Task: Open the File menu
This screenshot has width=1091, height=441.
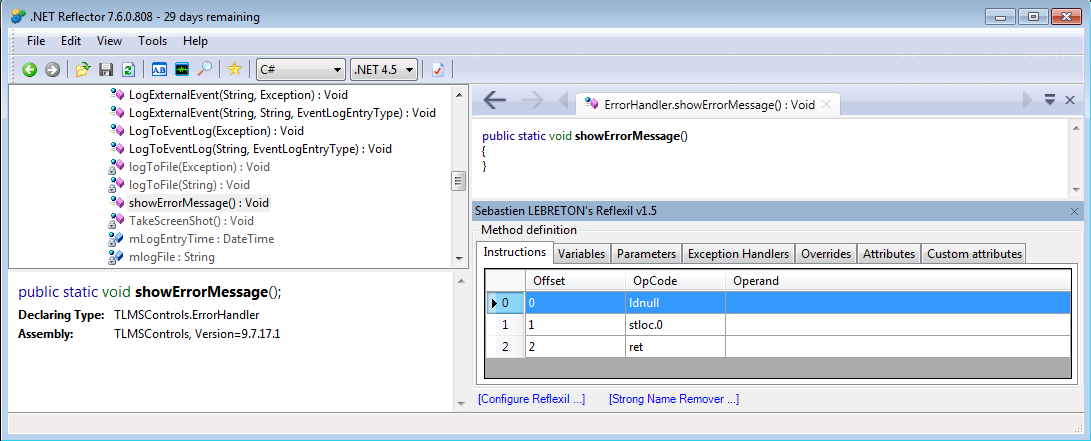Action: [x=36, y=41]
